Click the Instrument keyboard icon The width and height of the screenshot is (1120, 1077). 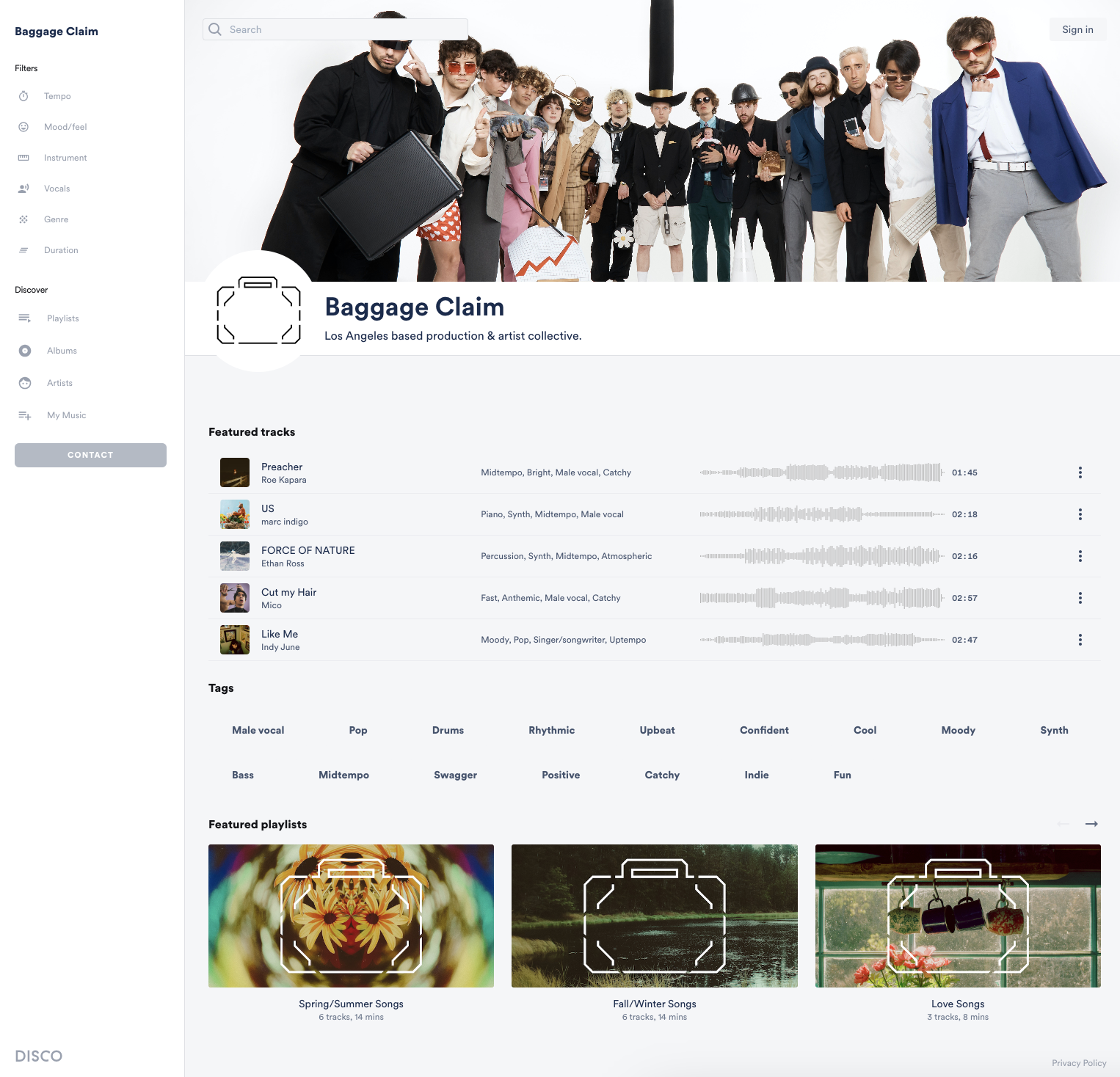(23, 158)
